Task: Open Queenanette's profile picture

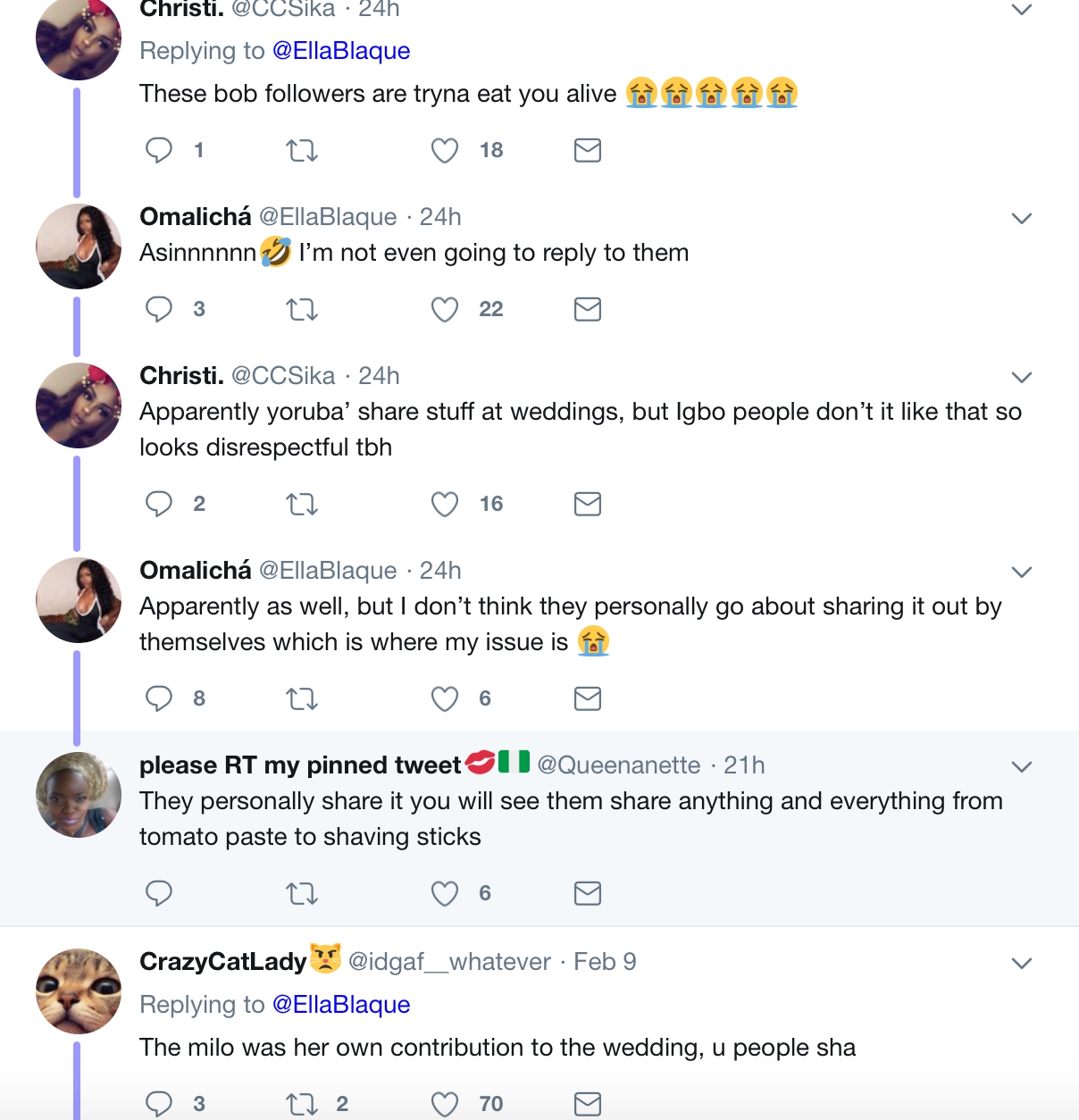Action: point(79,795)
